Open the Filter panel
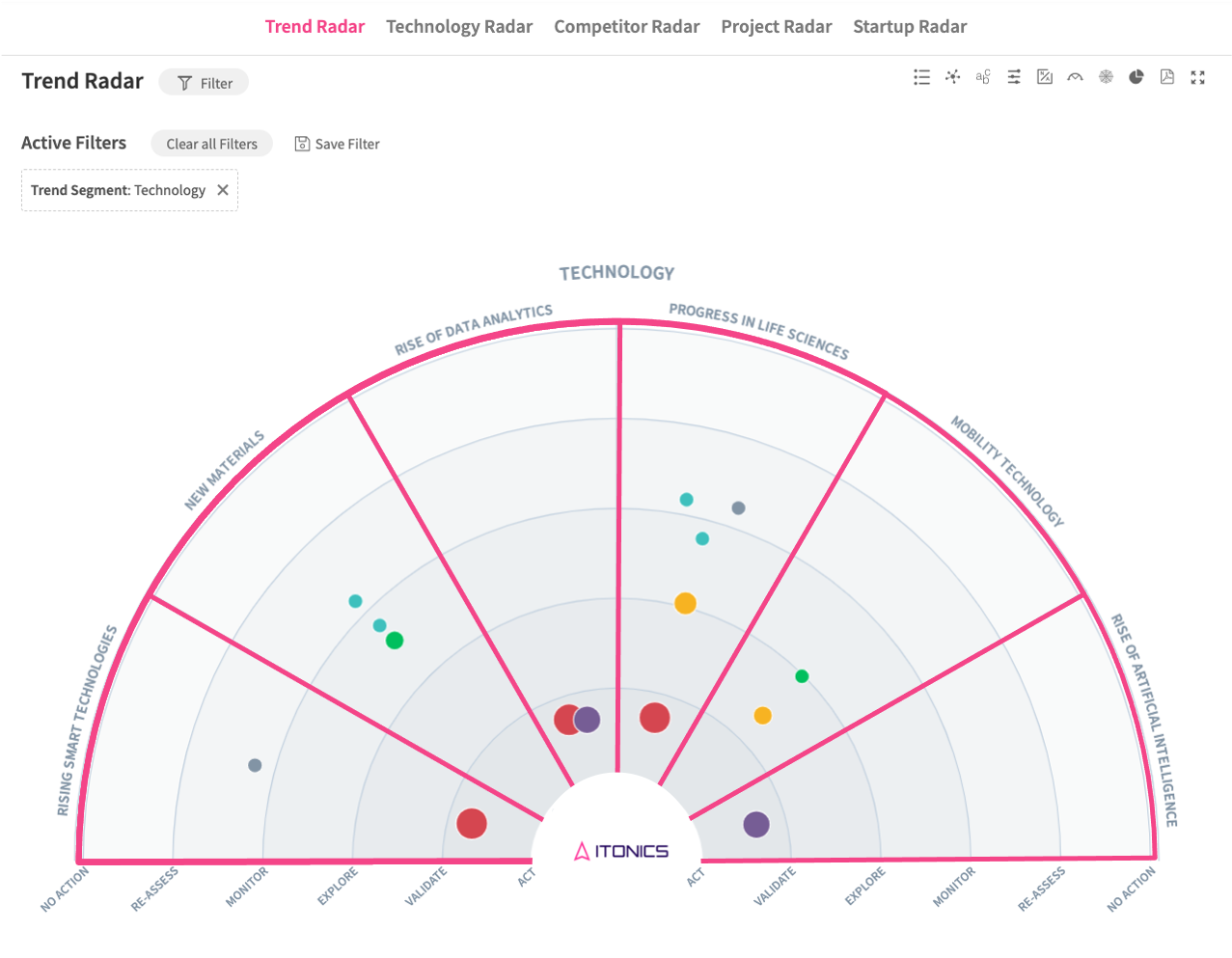The image size is (1232, 958). 204,83
